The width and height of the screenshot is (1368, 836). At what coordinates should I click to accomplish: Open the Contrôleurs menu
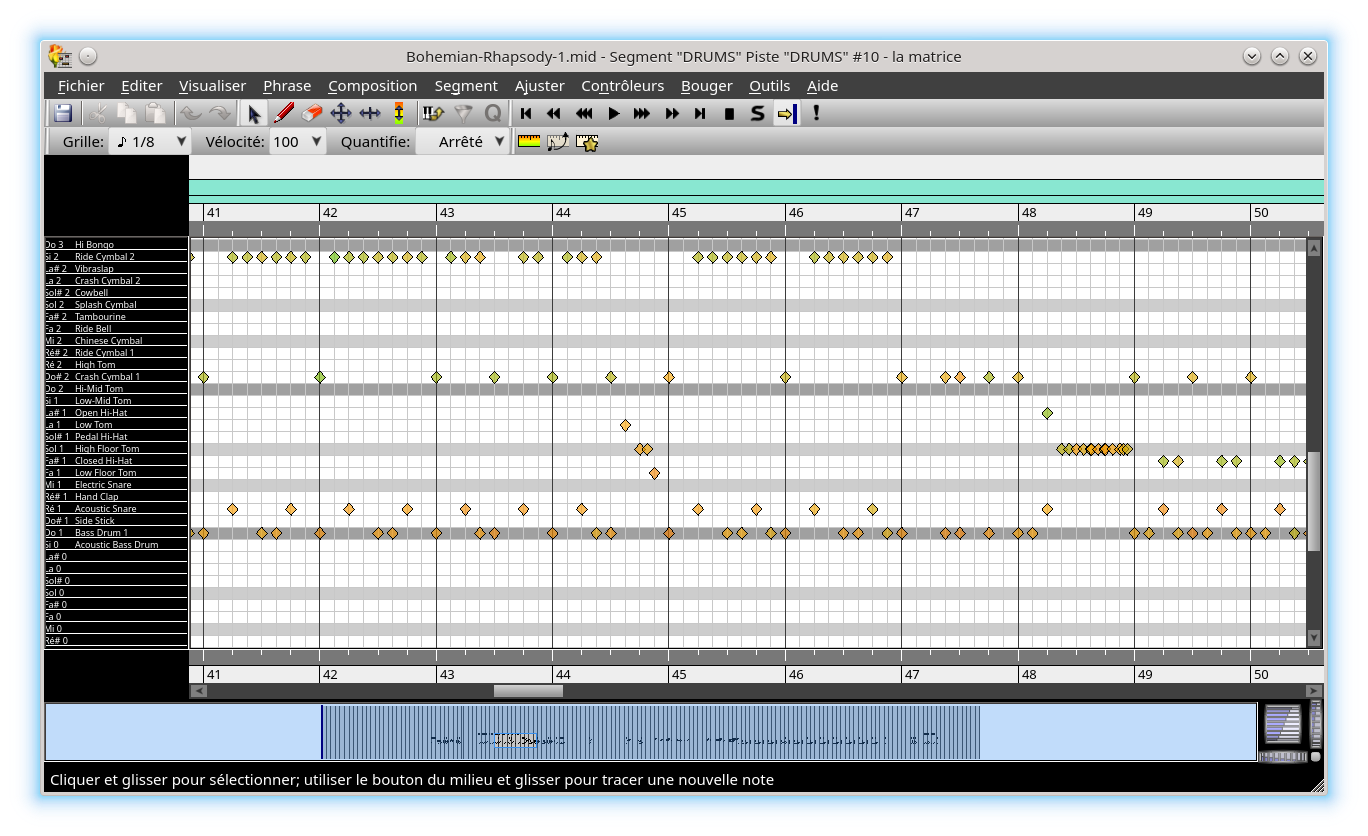pyautogui.click(x=622, y=86)
